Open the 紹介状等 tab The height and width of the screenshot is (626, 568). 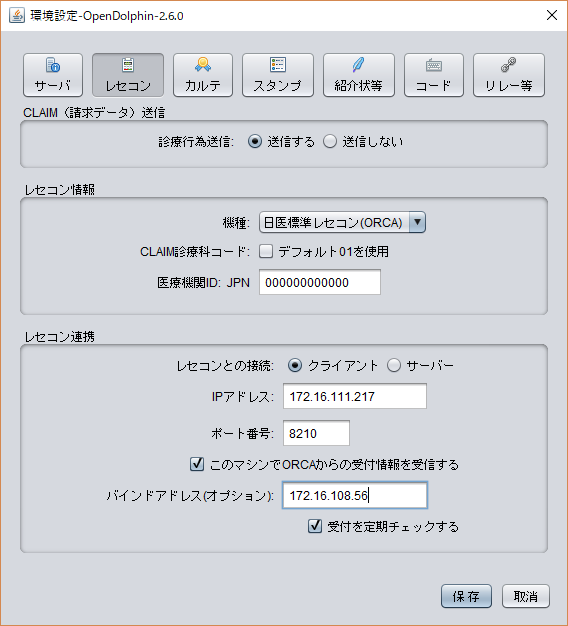(x=359, y=75)
